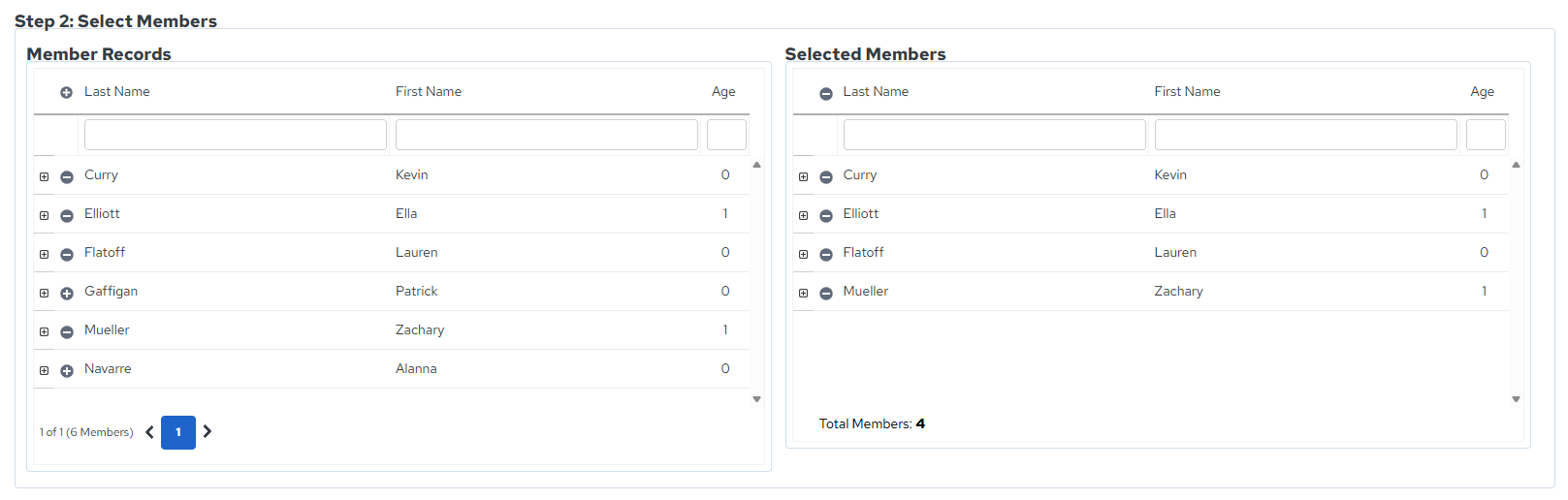The width and height of the screenshot is (1568, 500).
Task: Expand Flatoff row in Selected Members
Action: (x=803, y=255)
